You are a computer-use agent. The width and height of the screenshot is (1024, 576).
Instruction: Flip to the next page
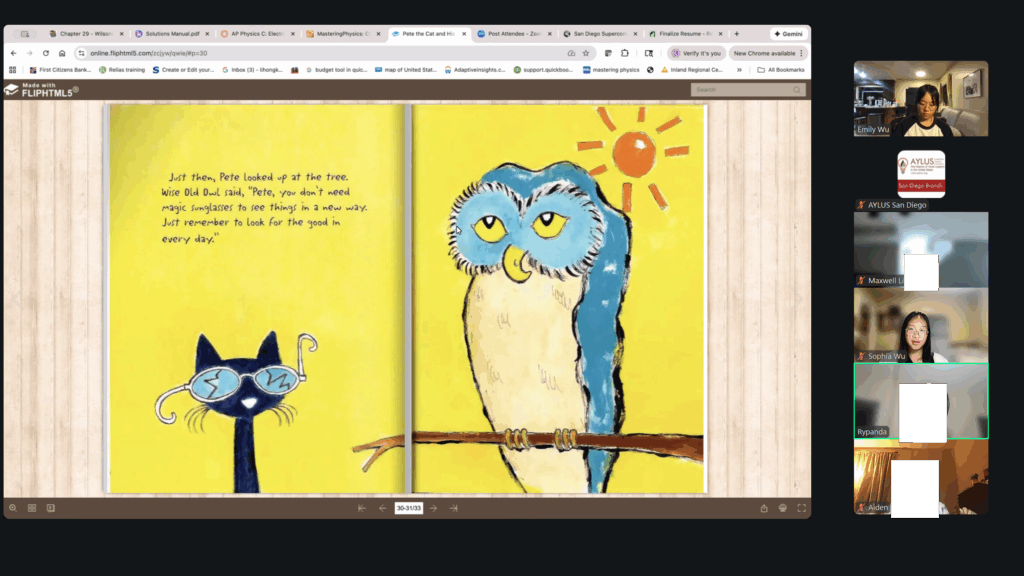tap(433, 508)
